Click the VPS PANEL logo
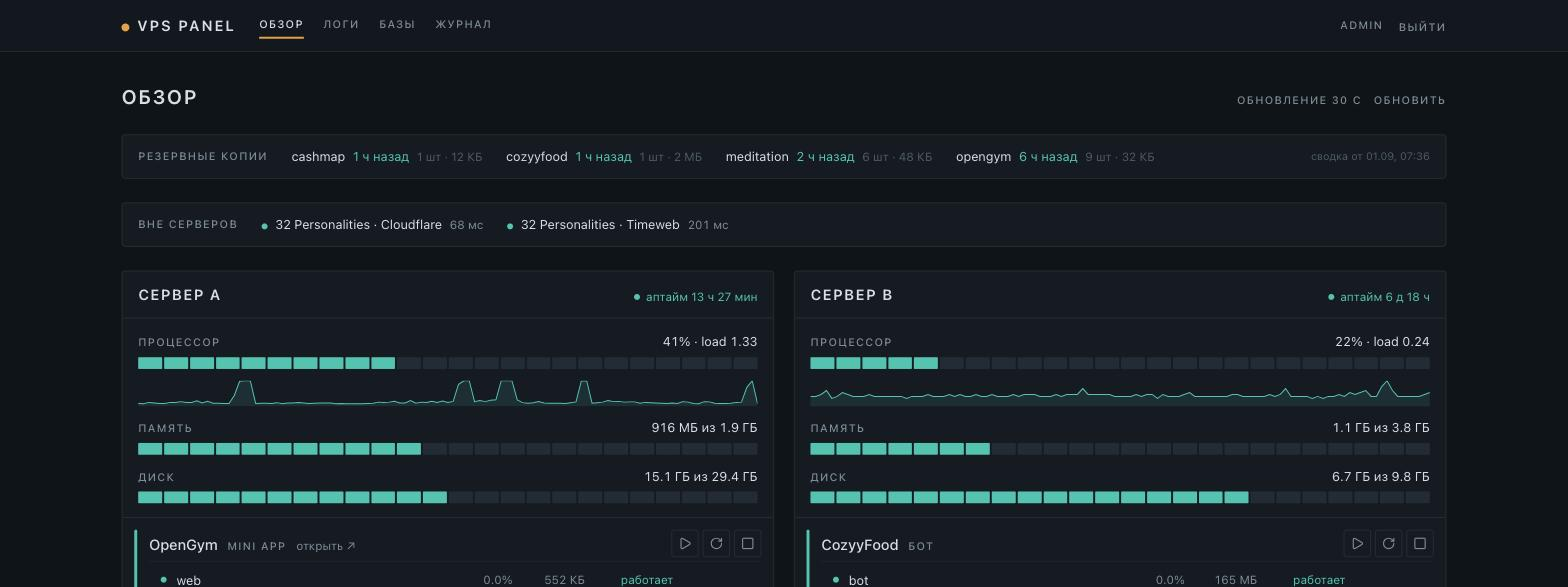 (x=178, y=26)
